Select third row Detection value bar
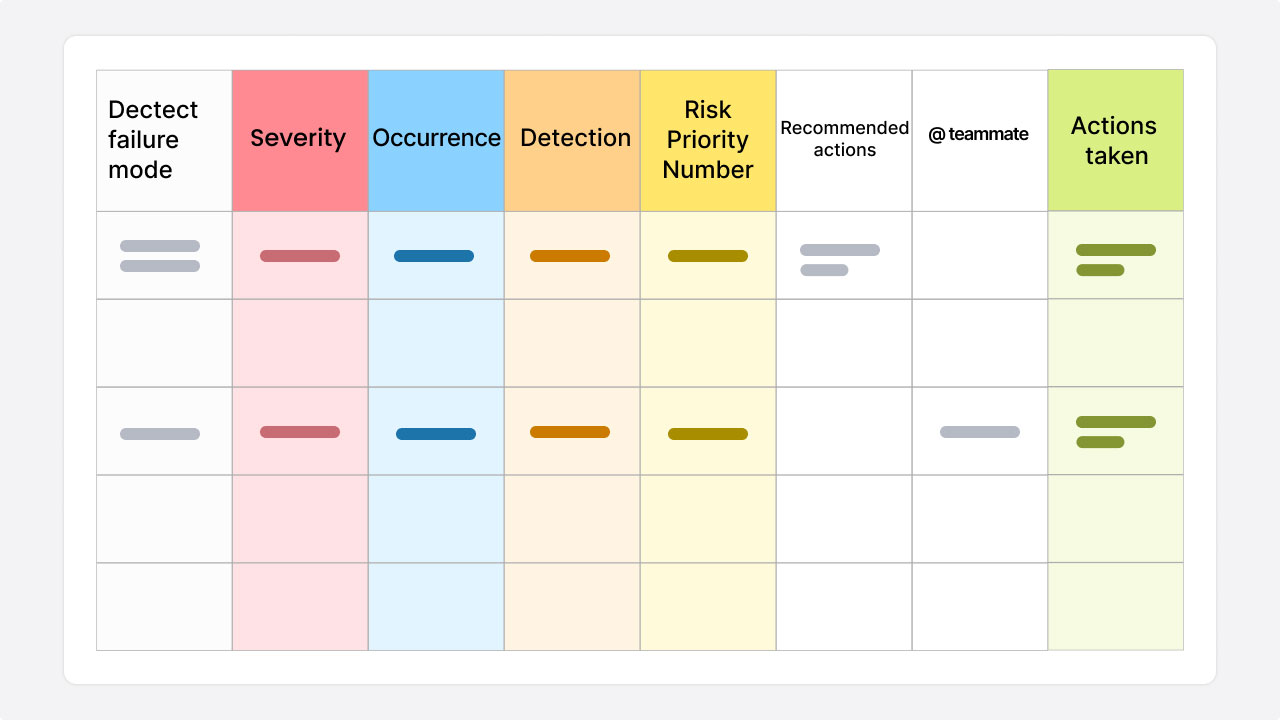Viewport: 1280px width, 720px height. [x=570, y=432]
